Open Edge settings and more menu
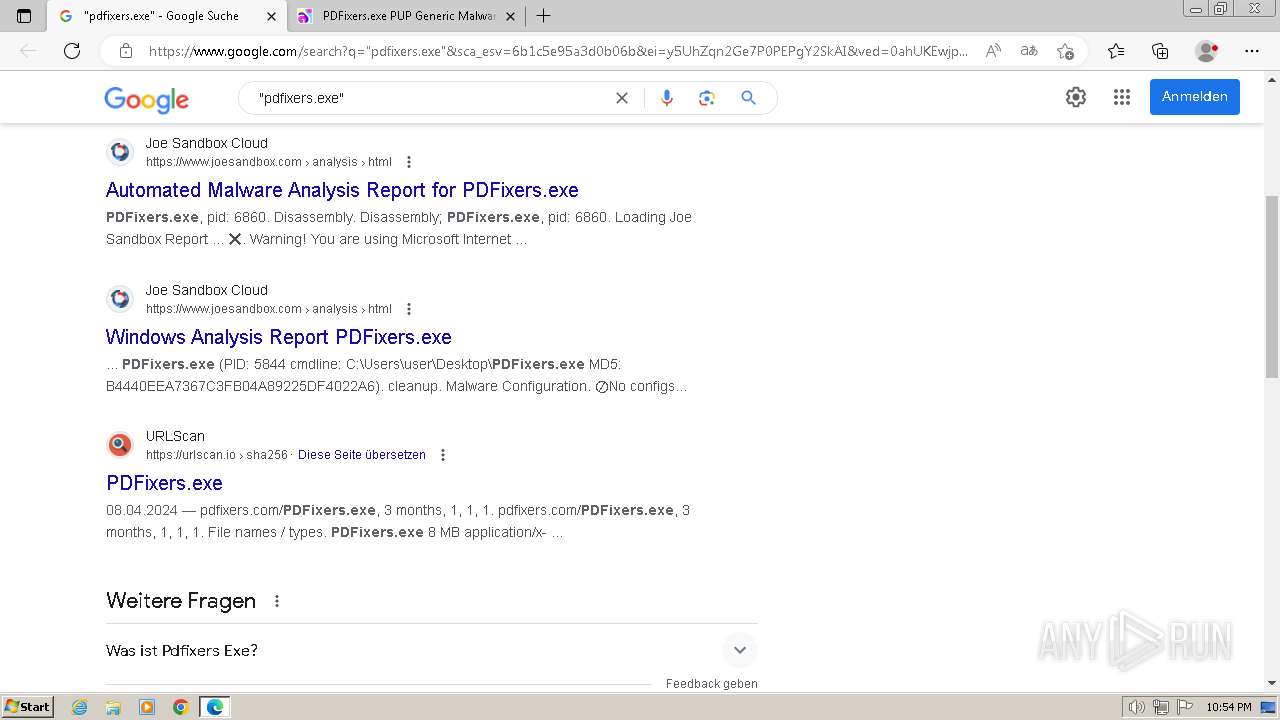The height and width of the screenshot is (720, 1280). (1252, 51)
